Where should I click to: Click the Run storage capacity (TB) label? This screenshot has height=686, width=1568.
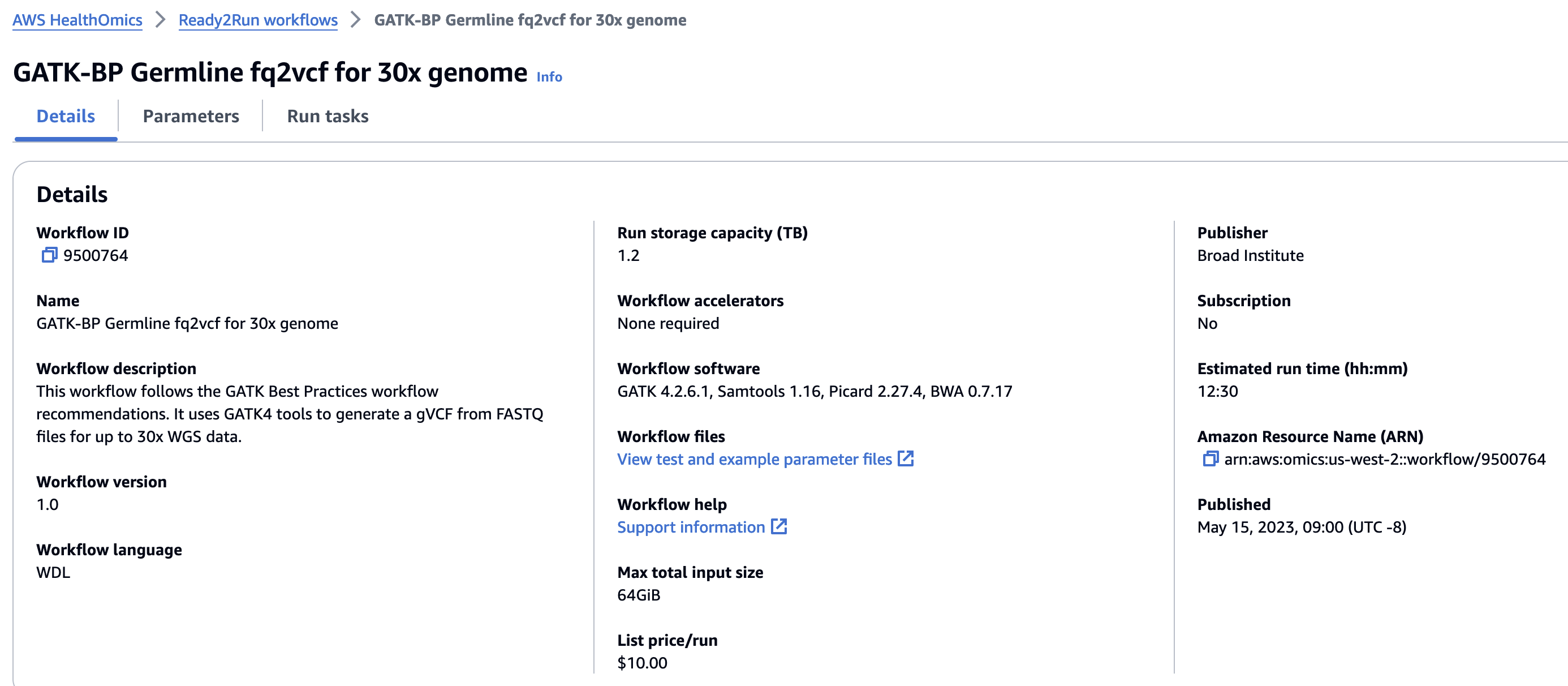[x=712, y=233]
